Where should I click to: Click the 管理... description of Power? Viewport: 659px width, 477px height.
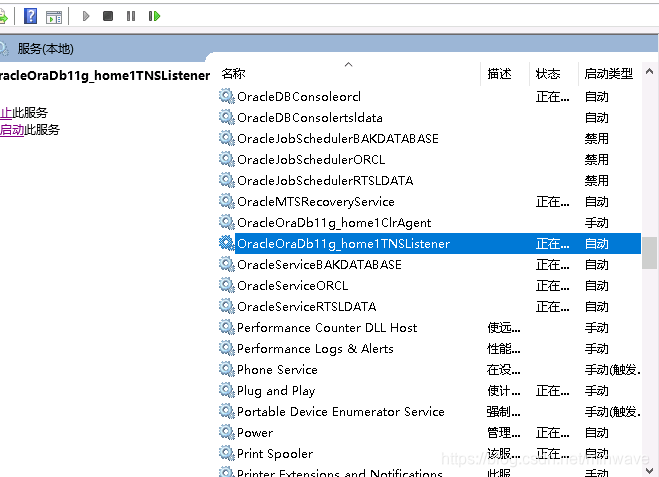[x=503, y=433]
